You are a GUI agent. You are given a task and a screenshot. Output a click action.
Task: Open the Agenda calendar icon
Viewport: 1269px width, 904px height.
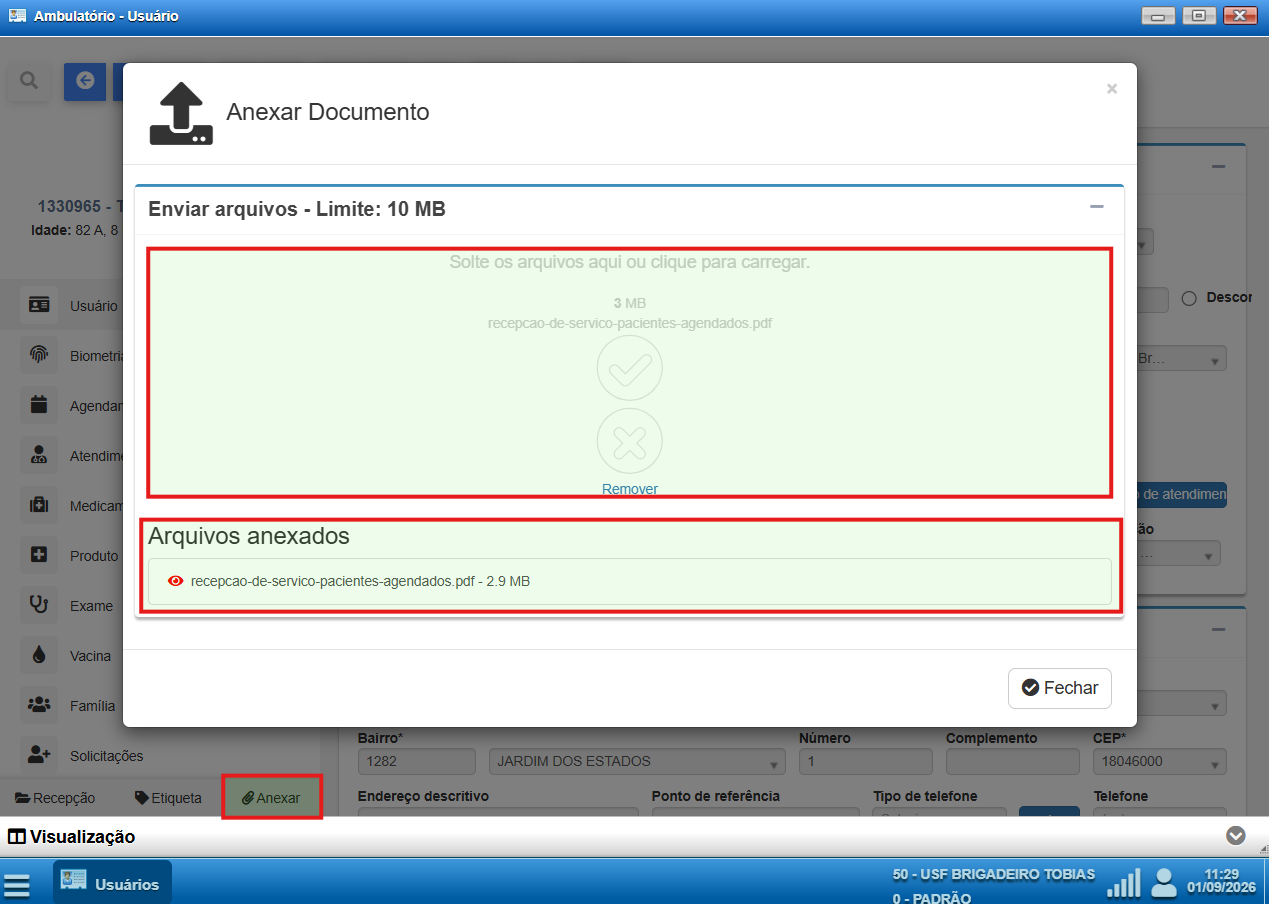tap(39, 405)
